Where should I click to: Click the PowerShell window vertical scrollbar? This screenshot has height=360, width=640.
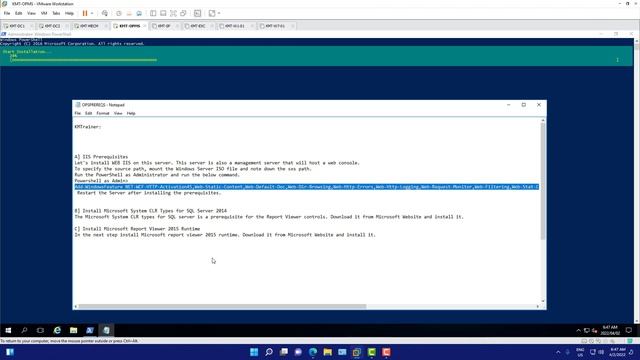point(636,181)
